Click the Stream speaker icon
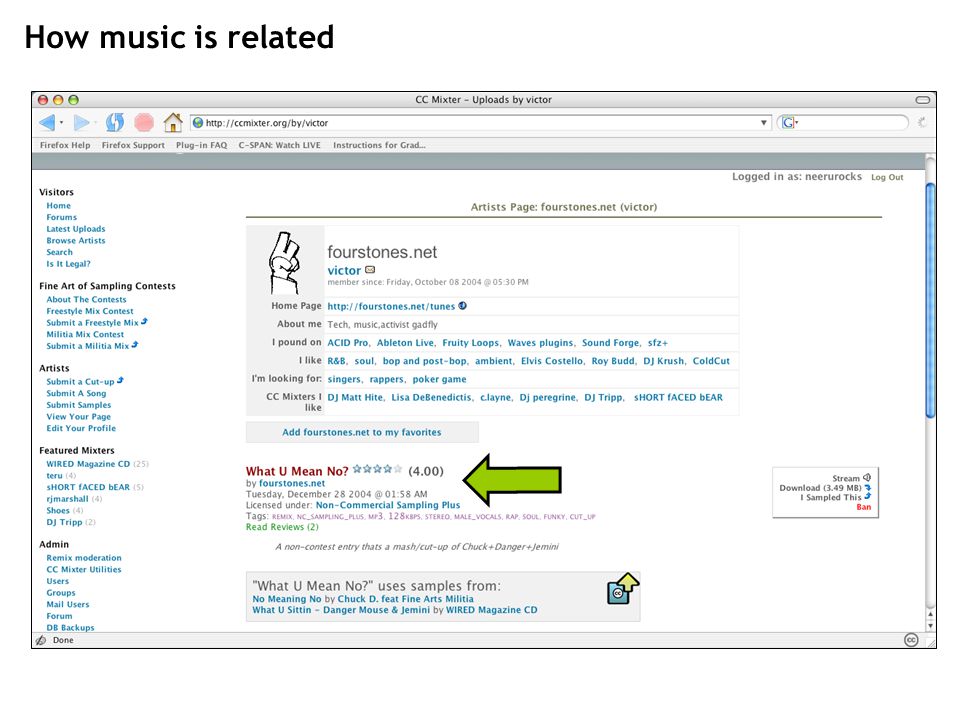This screenshot has height=720, width=960. (x=867, y=478)
